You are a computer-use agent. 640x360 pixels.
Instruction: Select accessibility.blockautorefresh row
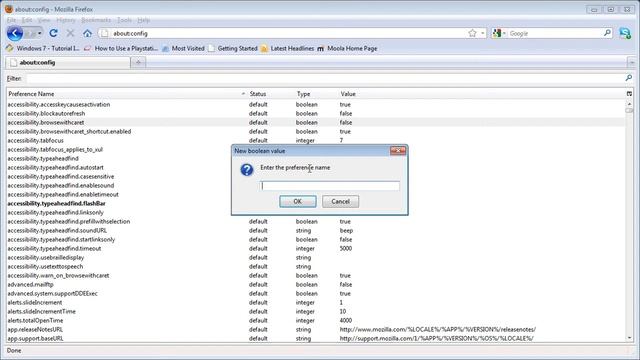(316, 113)
